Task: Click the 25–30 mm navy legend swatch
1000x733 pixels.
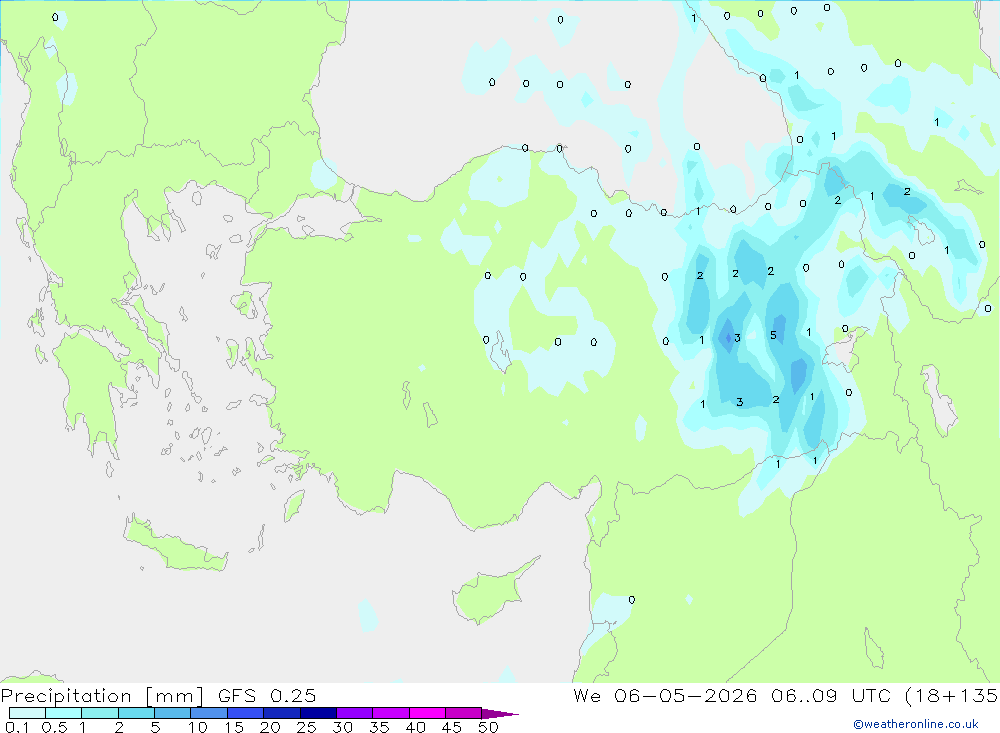Action: (x=318, y=713)
